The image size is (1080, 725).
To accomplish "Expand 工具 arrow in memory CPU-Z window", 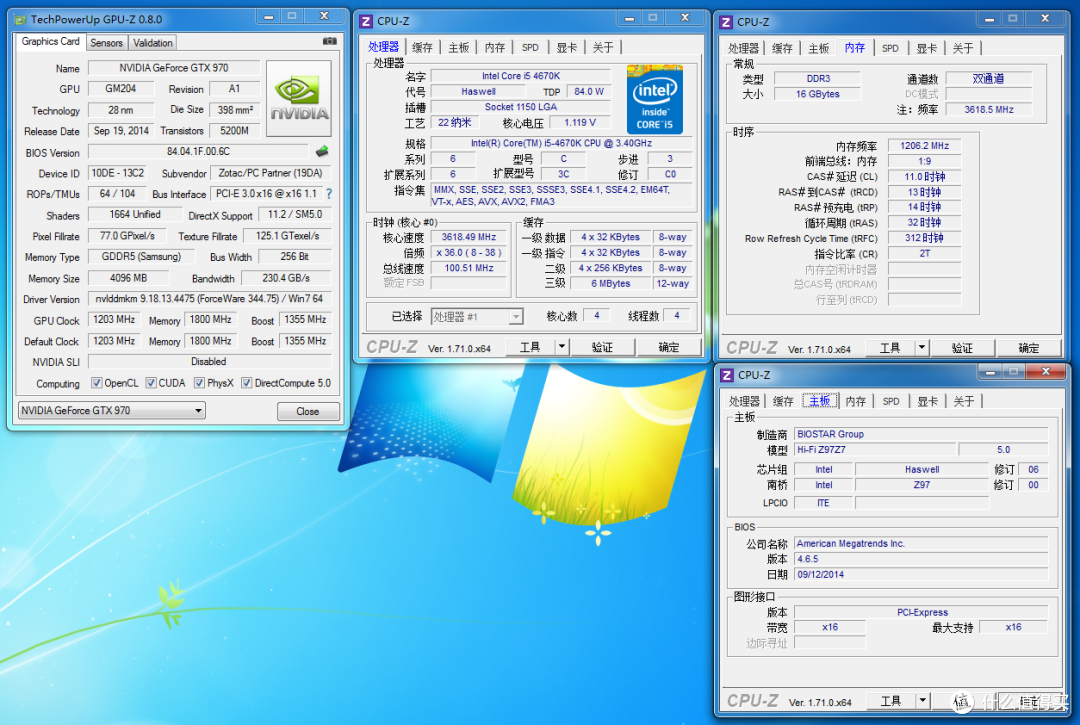I will coord(922,348).
